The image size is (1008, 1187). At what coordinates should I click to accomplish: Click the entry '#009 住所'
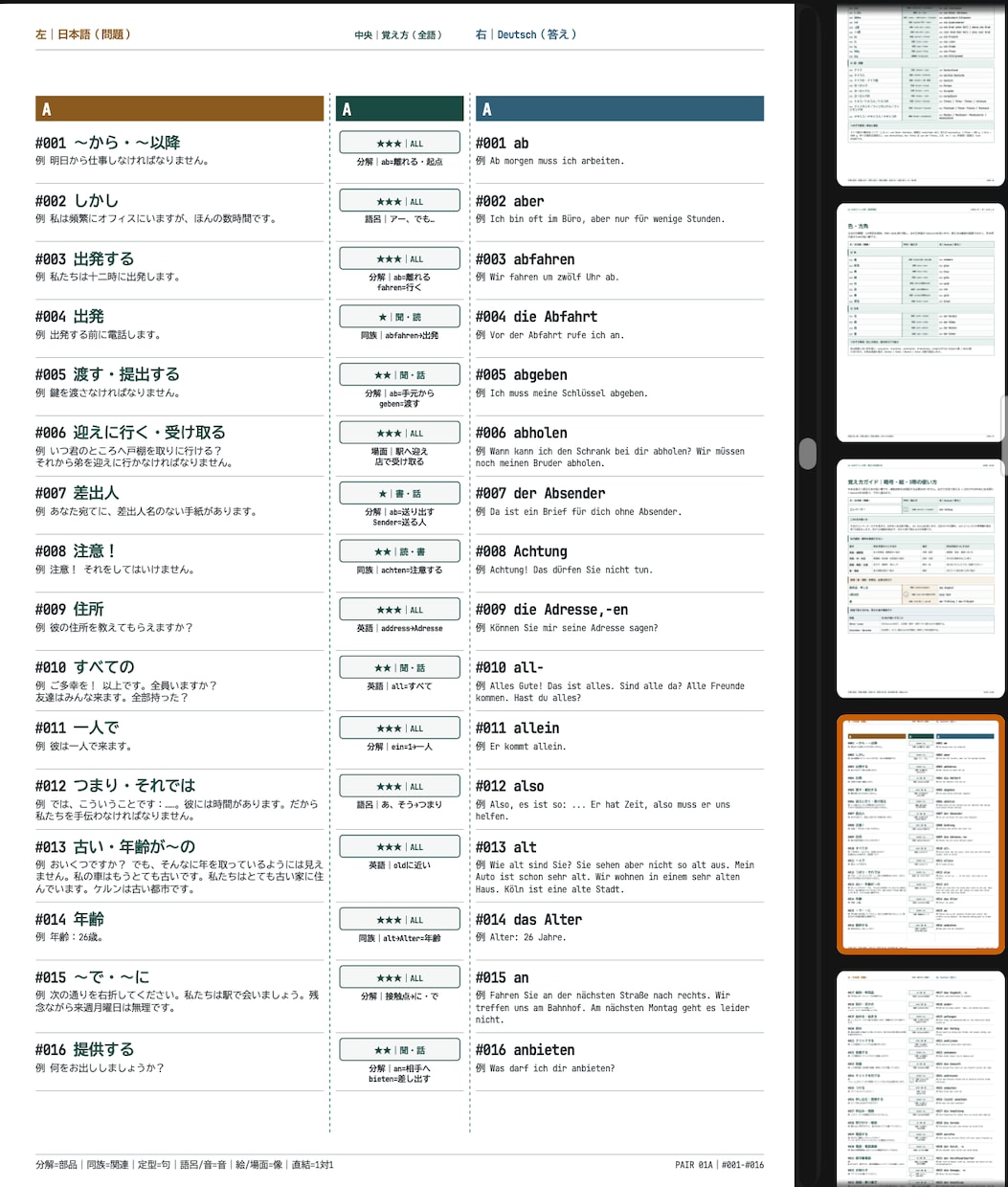[69, 610]
